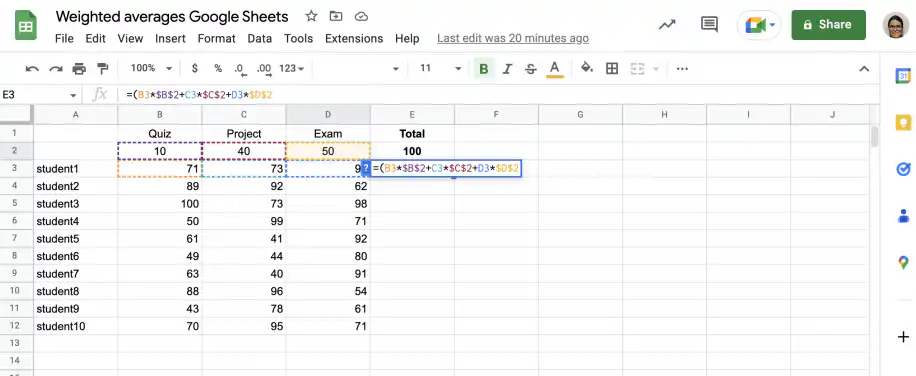Click the E3 Name box field
The width and height of the screenshot is (916, 376).
point(34,95)
